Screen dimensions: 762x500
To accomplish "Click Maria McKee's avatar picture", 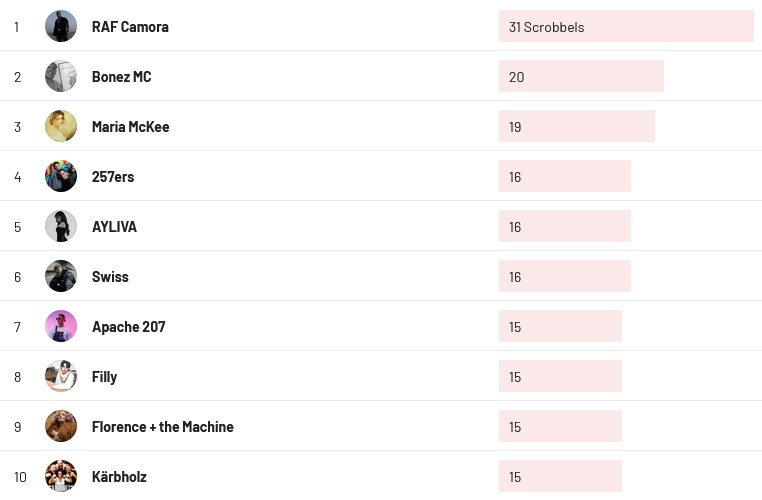I will click(x=61, y=126).
